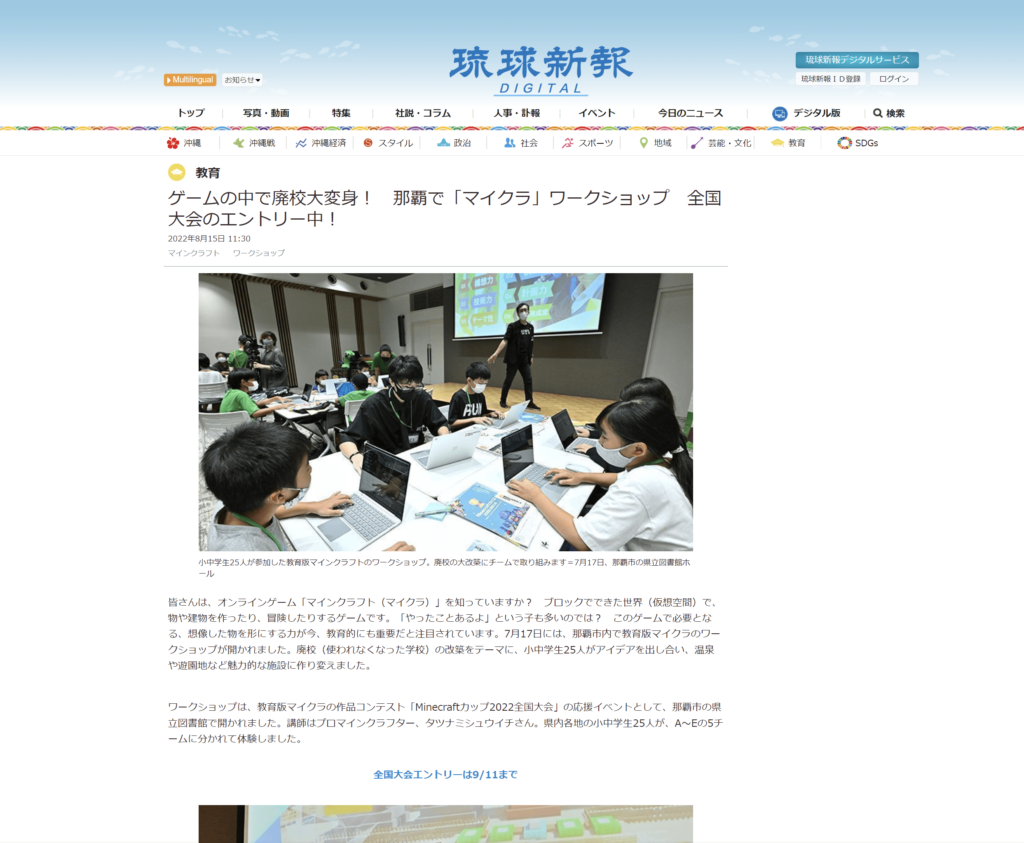Click the 政治 category icon
1024x843 pixels.
click(443, 143)
